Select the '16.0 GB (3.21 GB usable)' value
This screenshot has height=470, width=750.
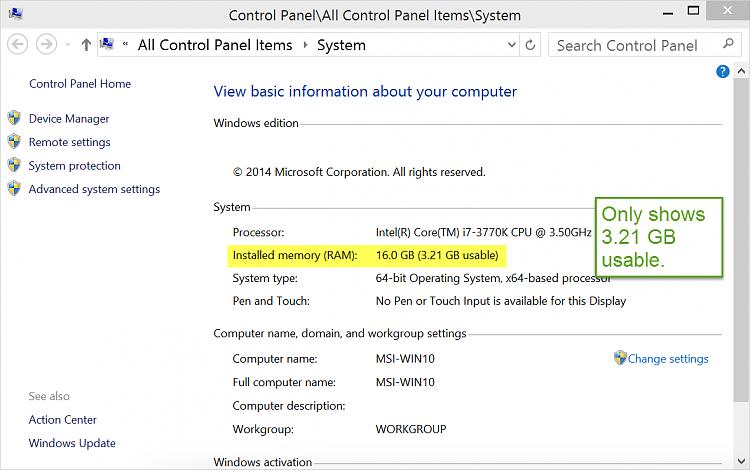[437, 255]
